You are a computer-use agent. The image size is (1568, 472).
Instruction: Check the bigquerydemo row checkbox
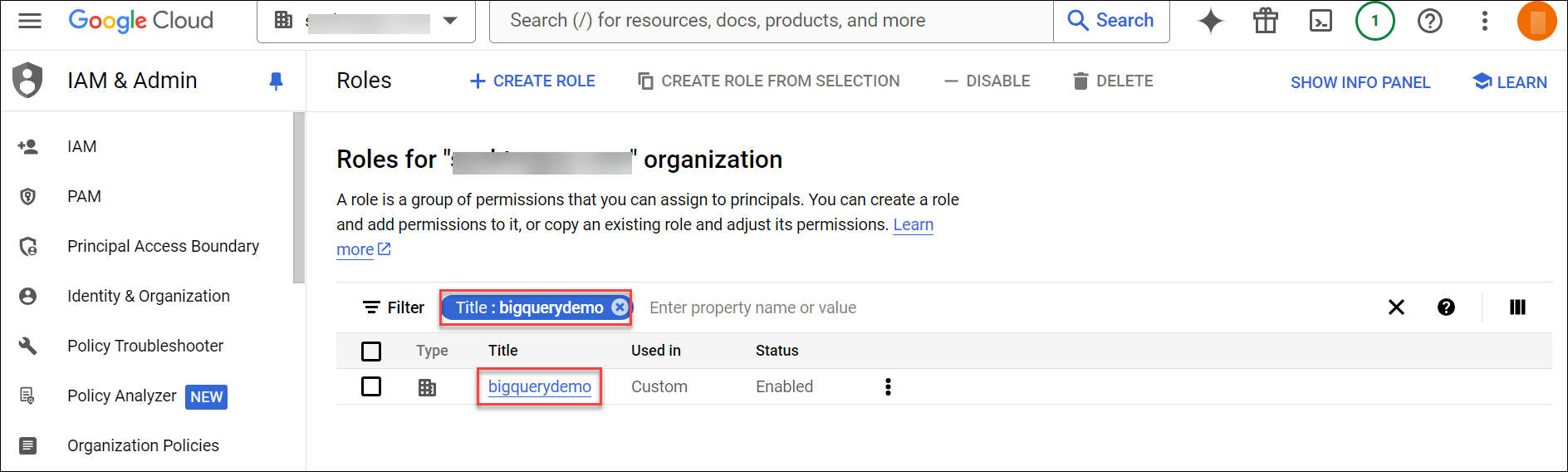[x=371, y=387]
